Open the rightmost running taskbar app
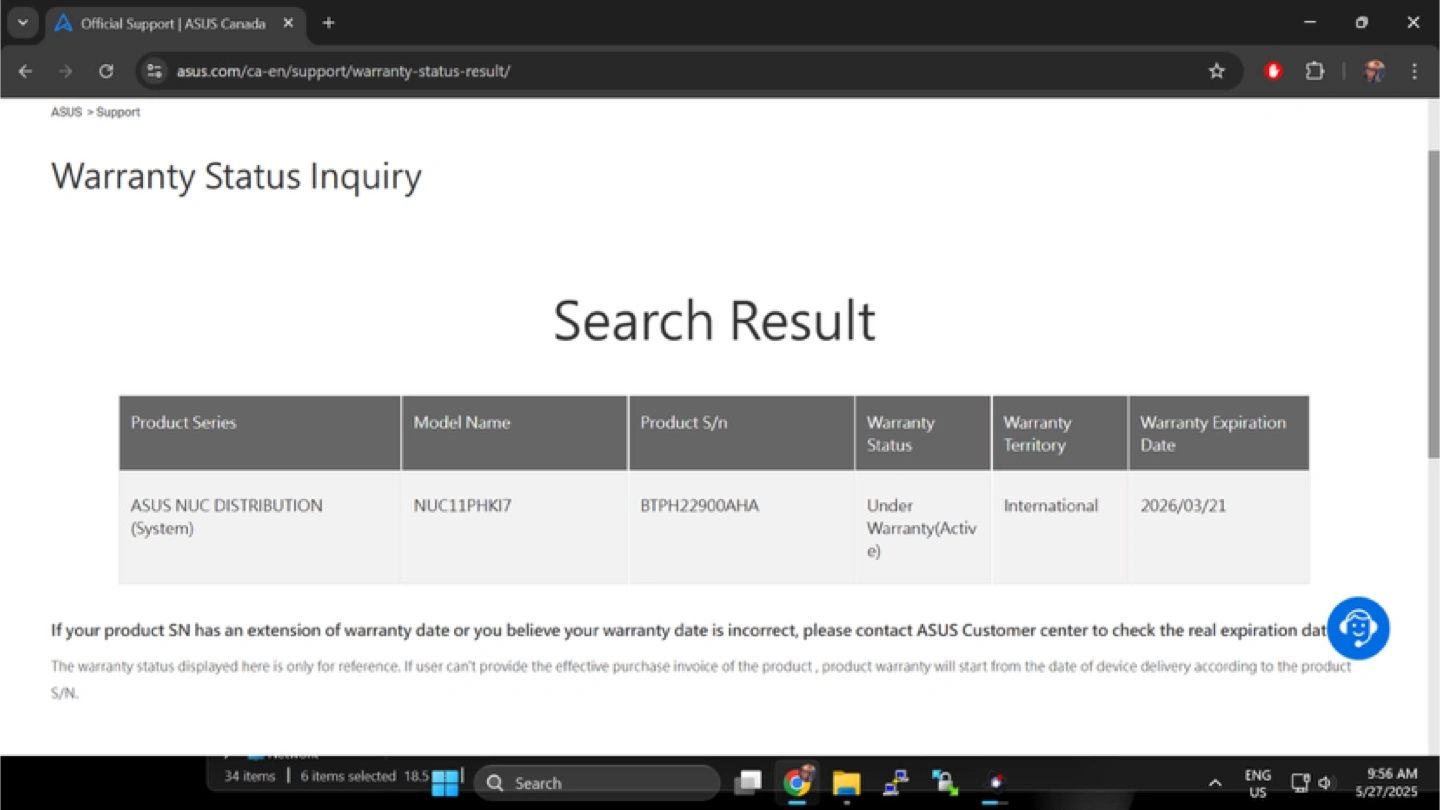Screen dimensions: 1440x810 click(x=994, y=783)
